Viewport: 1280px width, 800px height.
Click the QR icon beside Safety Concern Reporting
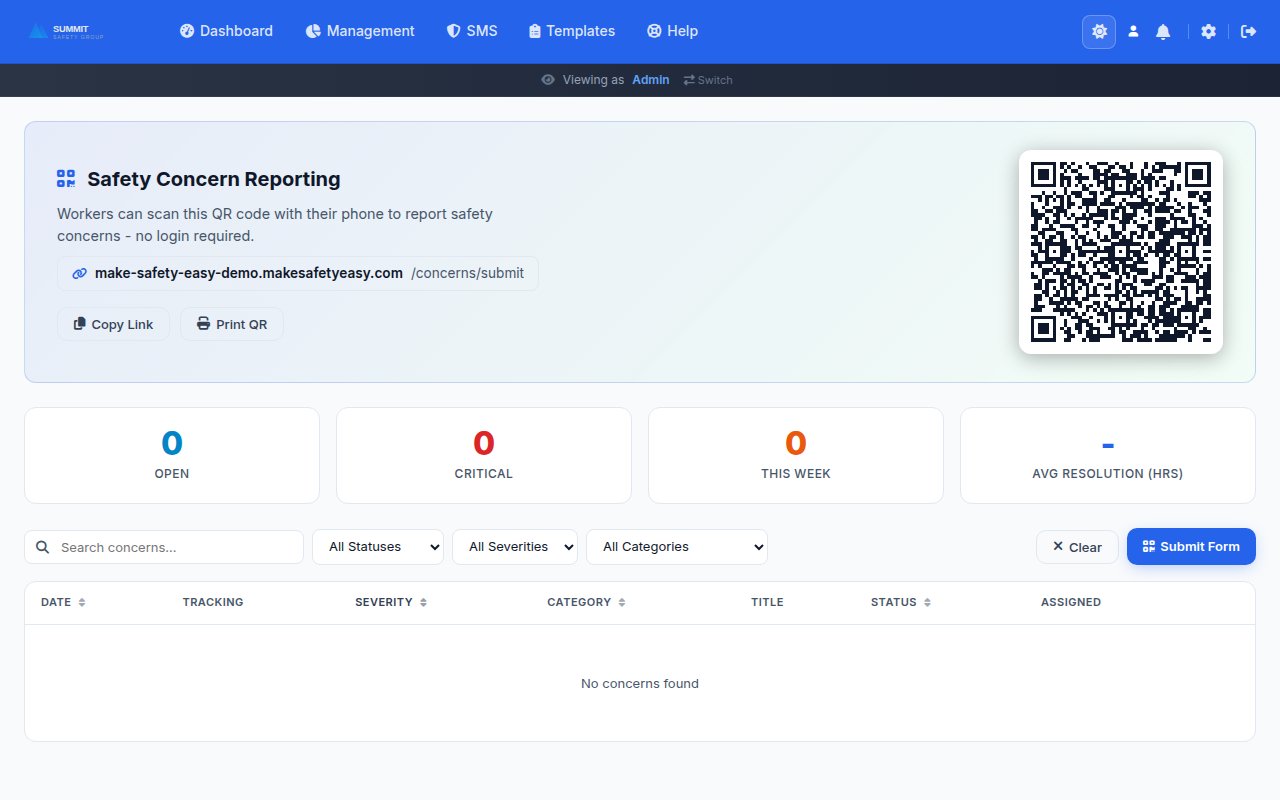point(66,179)
